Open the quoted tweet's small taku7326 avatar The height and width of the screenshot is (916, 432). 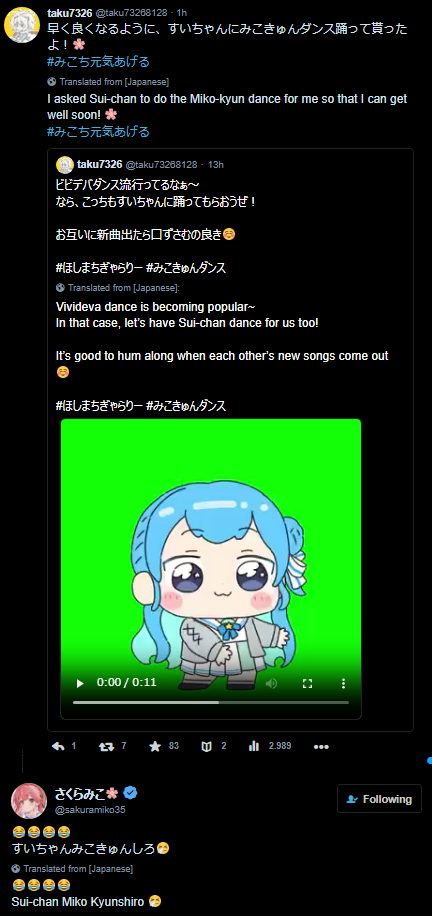(64, 165)
